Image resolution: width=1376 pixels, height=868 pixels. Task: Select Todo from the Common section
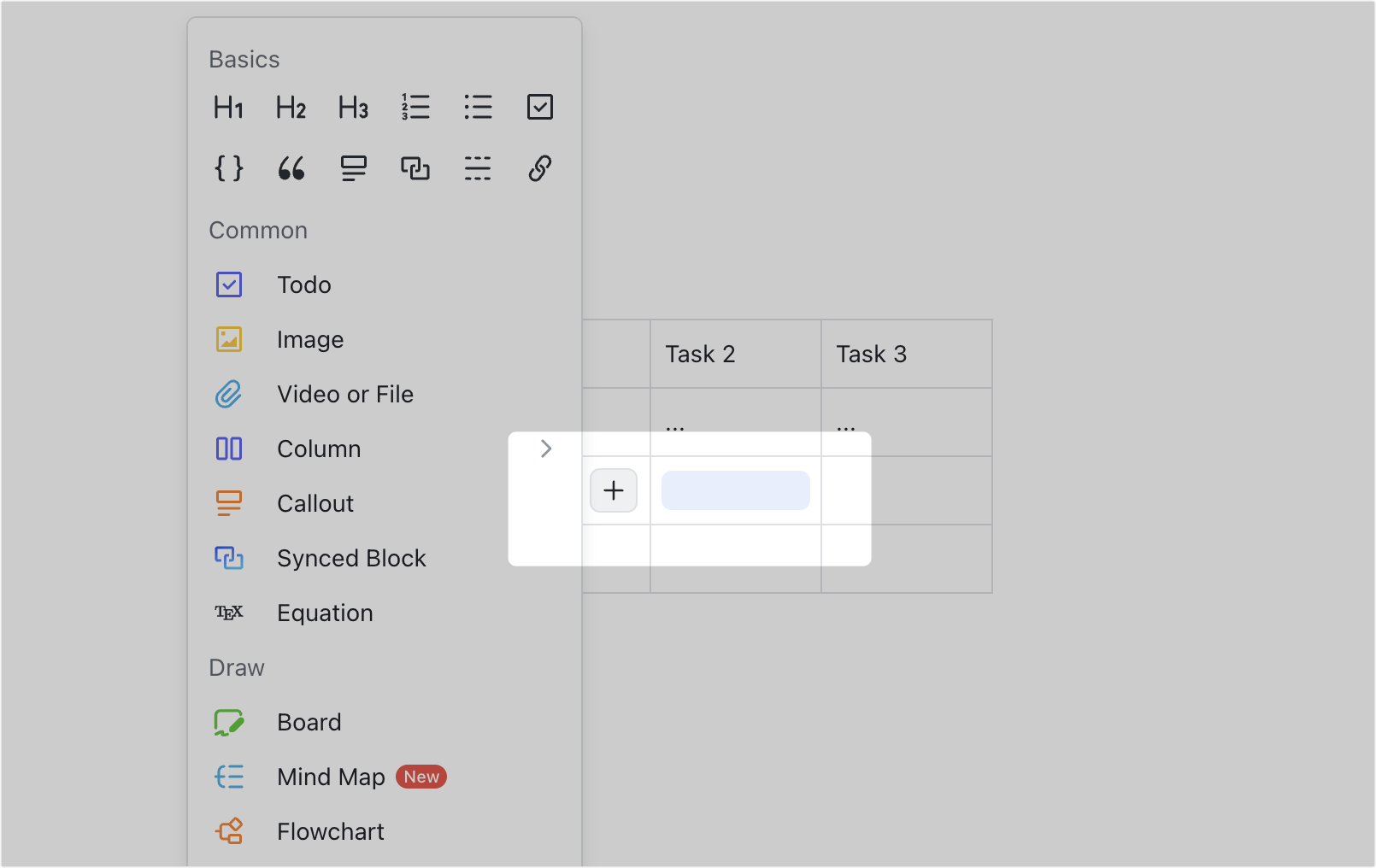pos(304,284)
